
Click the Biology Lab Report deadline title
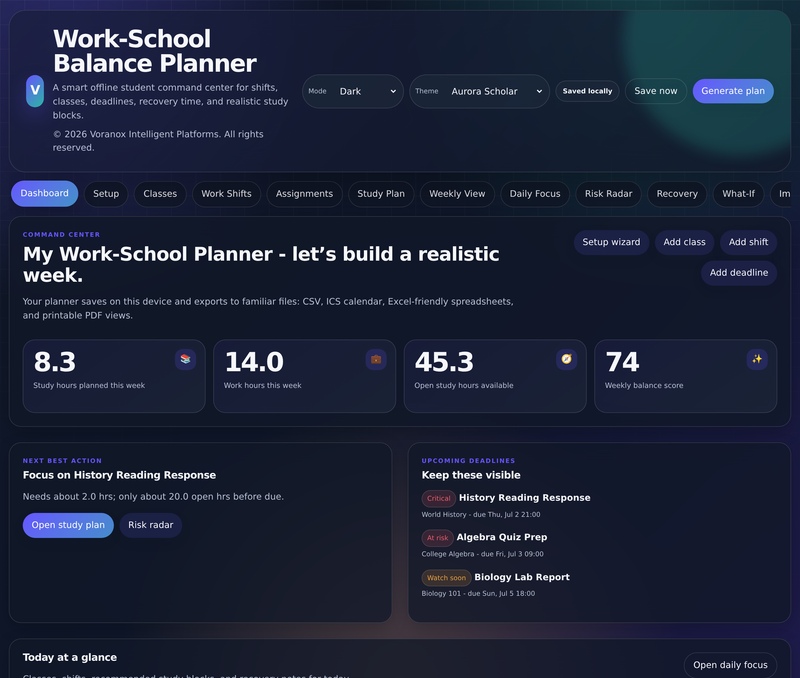point(522,576)
